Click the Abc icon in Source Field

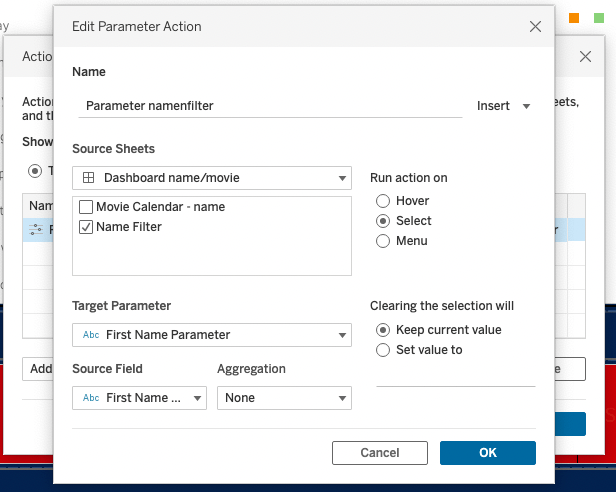pyautogui.click(x=90, y=398)
